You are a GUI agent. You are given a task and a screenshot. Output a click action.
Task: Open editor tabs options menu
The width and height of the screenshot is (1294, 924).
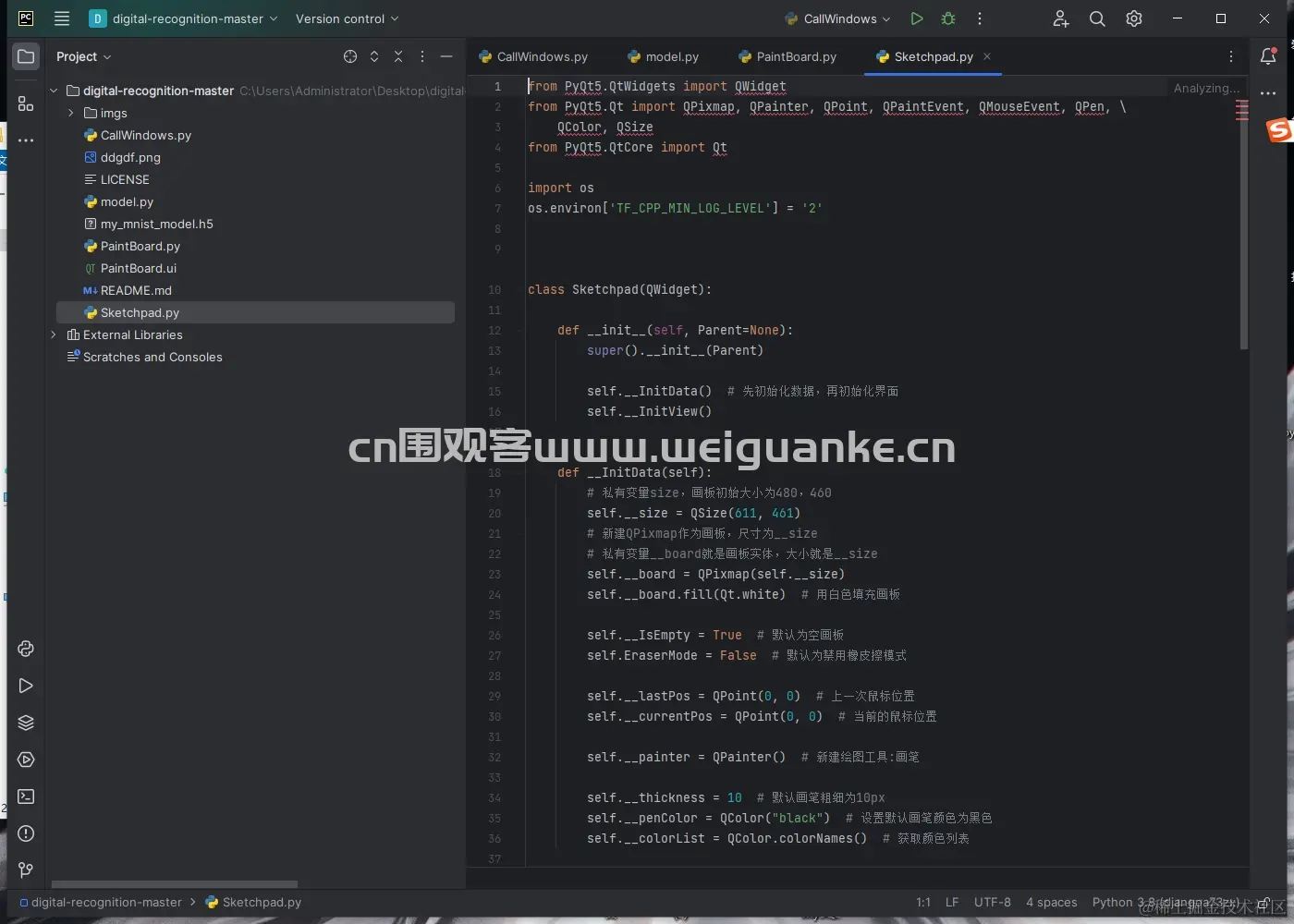tap(1231, 56)
